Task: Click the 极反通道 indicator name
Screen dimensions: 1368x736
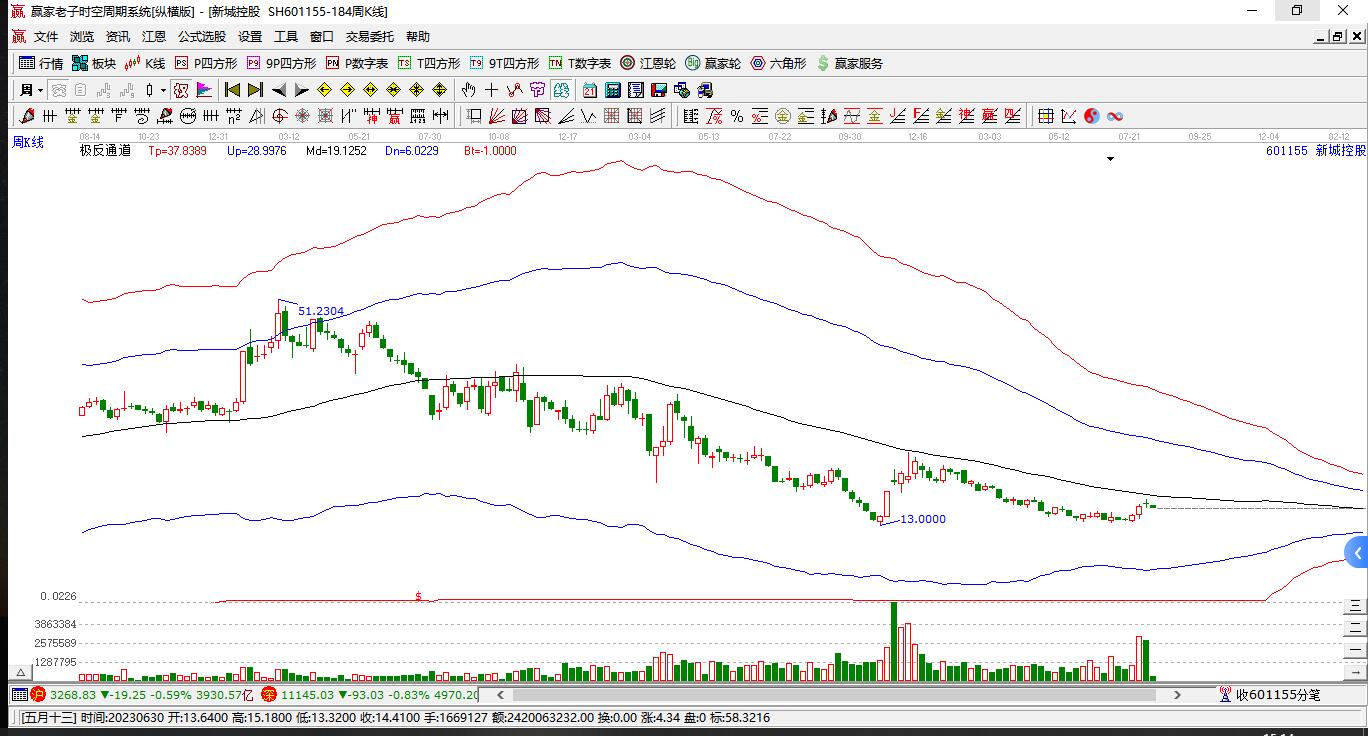Action: coord(105,151)
